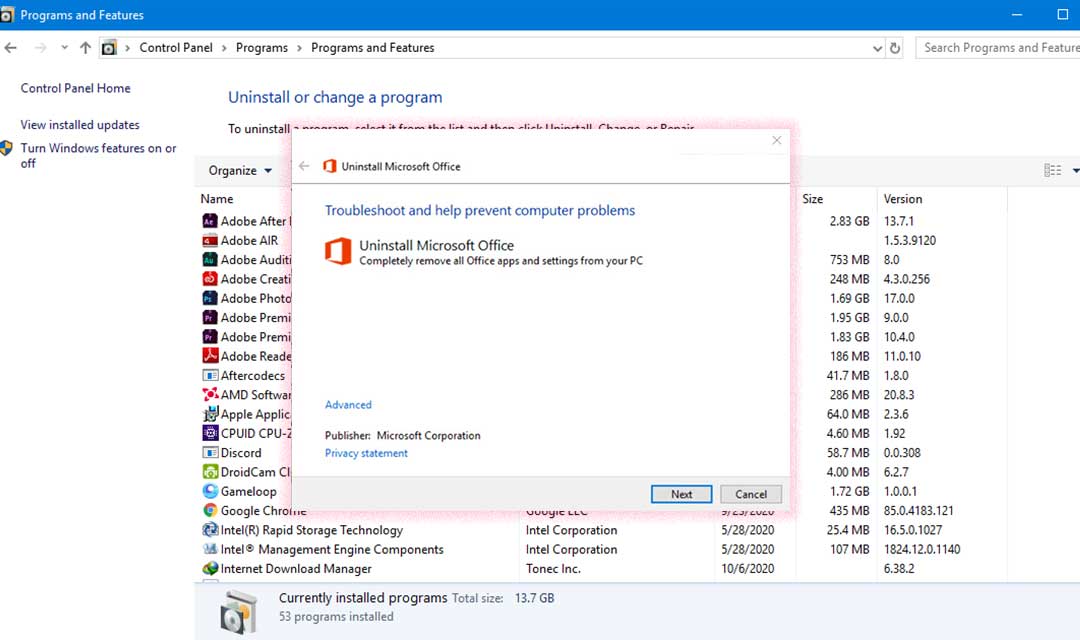Open Turn Windows features on or off

98,156
